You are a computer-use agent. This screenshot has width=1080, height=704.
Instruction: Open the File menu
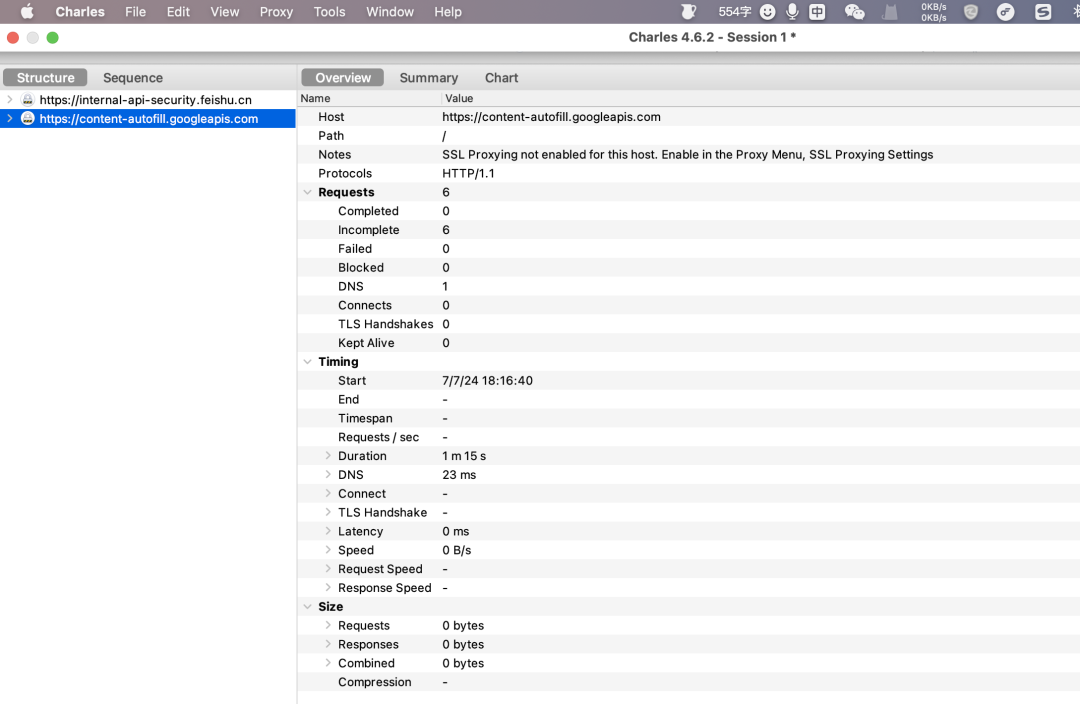point(135,12)
